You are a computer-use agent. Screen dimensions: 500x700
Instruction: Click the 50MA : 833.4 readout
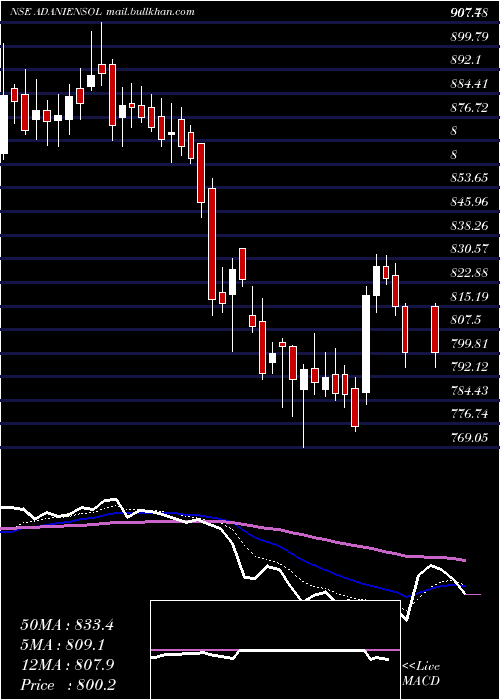(x=67, y=625)
